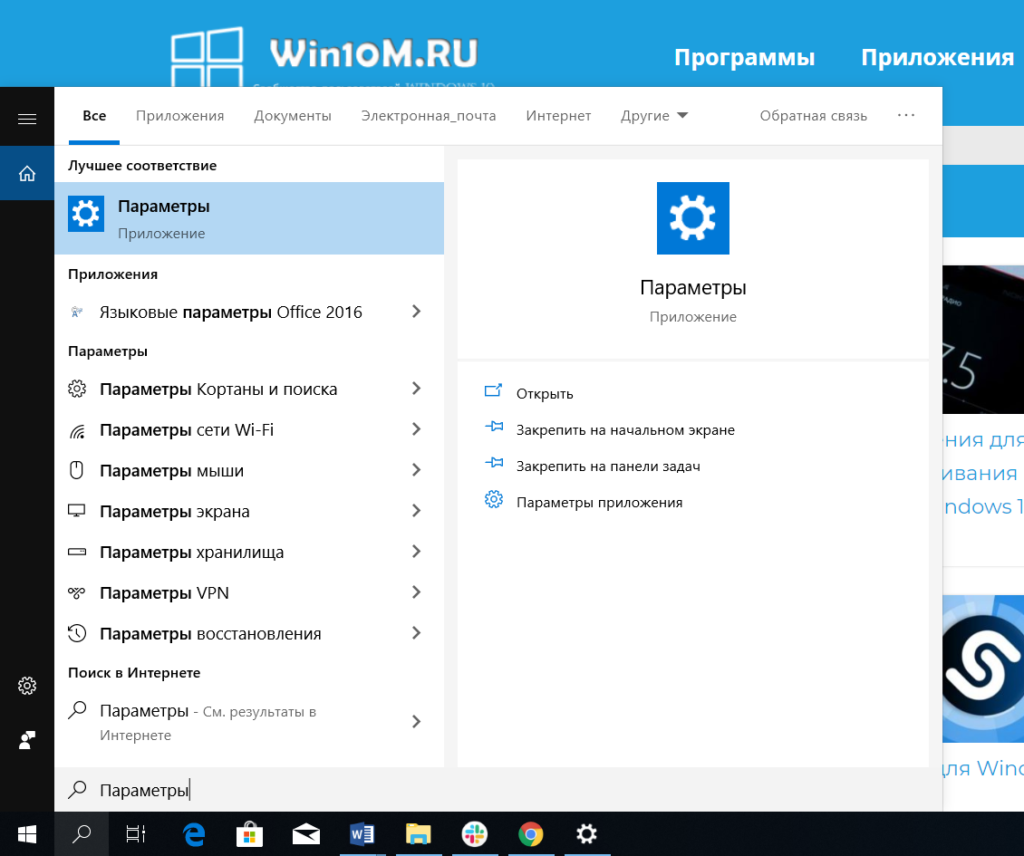Select the Home icon in left sidebar
This screenshot has height=856, width=1024.
pyautogui.click(x=27, y=173)
